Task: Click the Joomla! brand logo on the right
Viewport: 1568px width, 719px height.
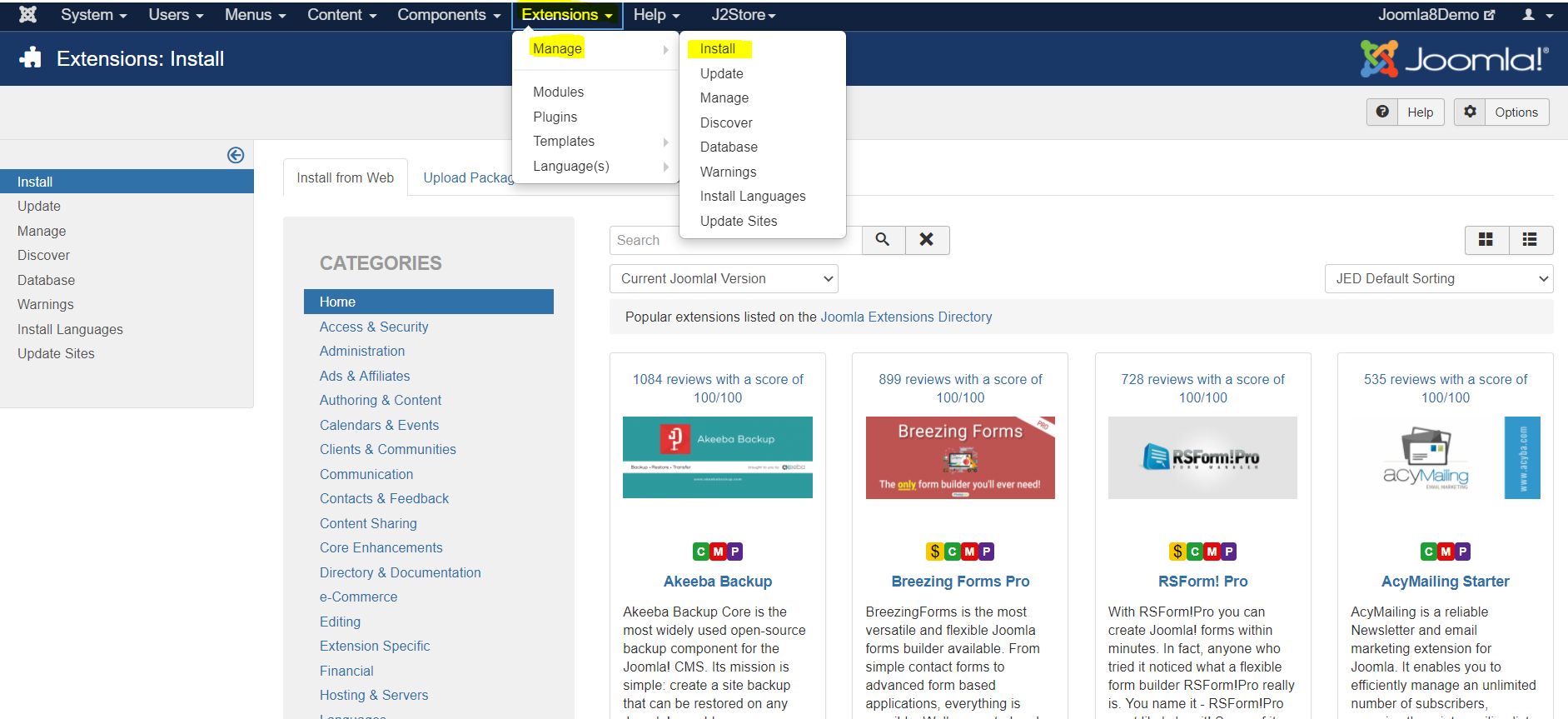Action: click(1455, 58)
